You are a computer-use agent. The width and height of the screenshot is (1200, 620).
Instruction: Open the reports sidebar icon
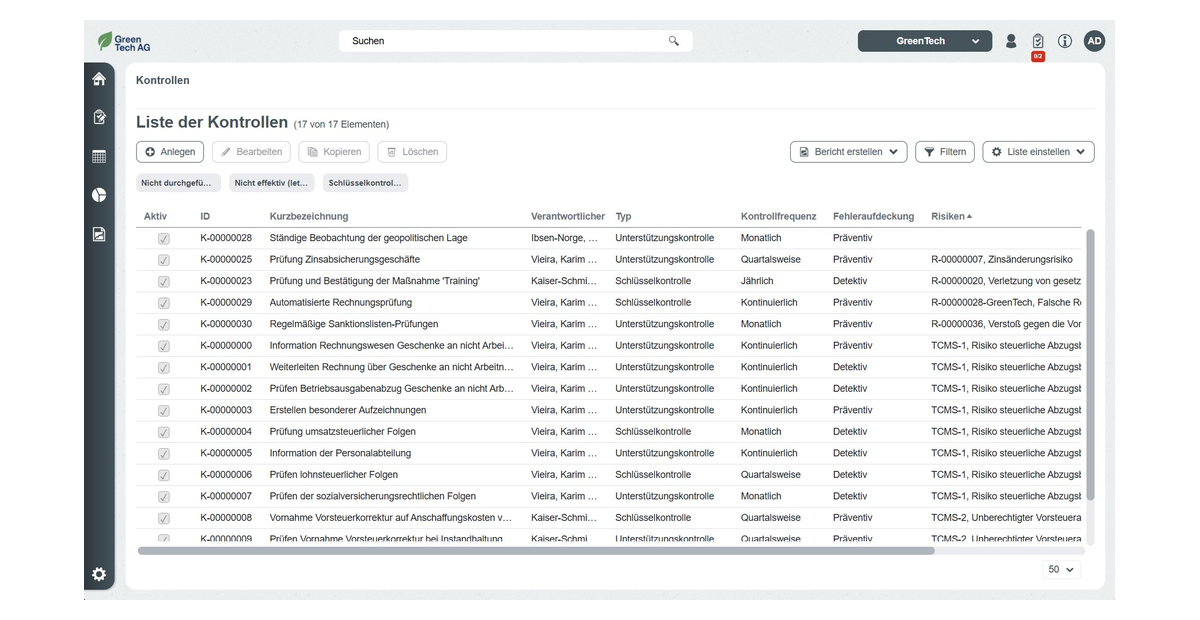(99, 234)
